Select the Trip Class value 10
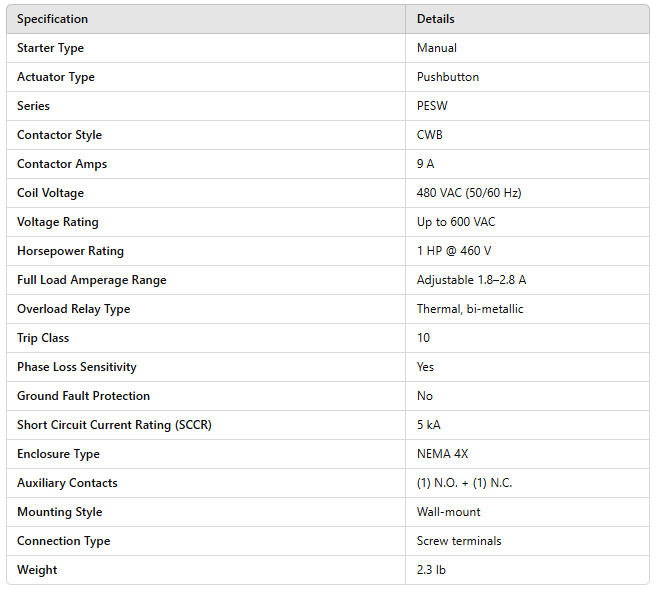The image size is (657, 589). (424, 338)
